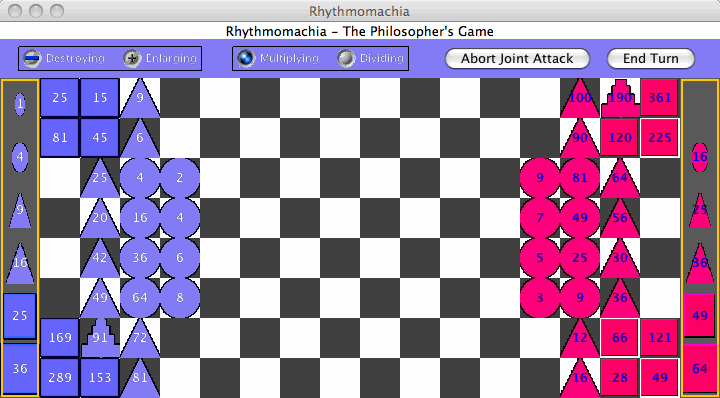Select the pink pyramid piece 190
The height and width of the screenshot is (398, 720).
(620, 98)
